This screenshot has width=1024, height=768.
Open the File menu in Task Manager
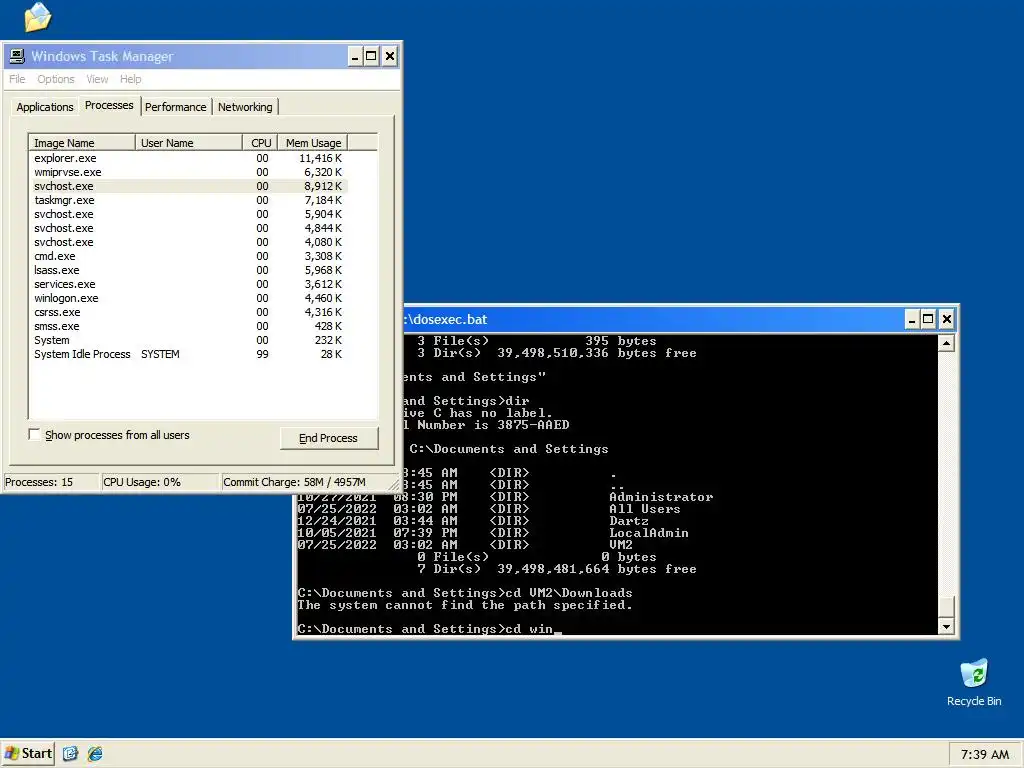click(17, 79)
